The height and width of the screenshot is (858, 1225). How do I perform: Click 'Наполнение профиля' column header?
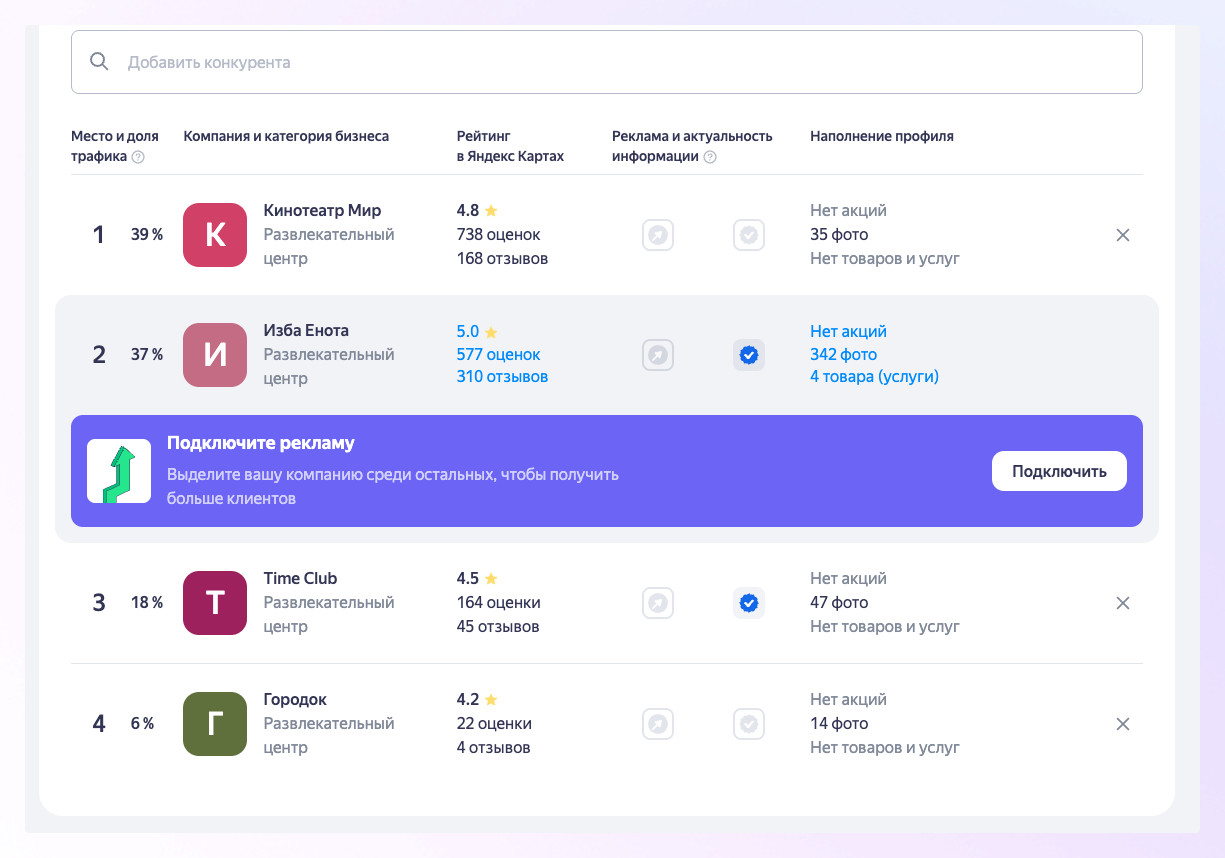(882, 136)
